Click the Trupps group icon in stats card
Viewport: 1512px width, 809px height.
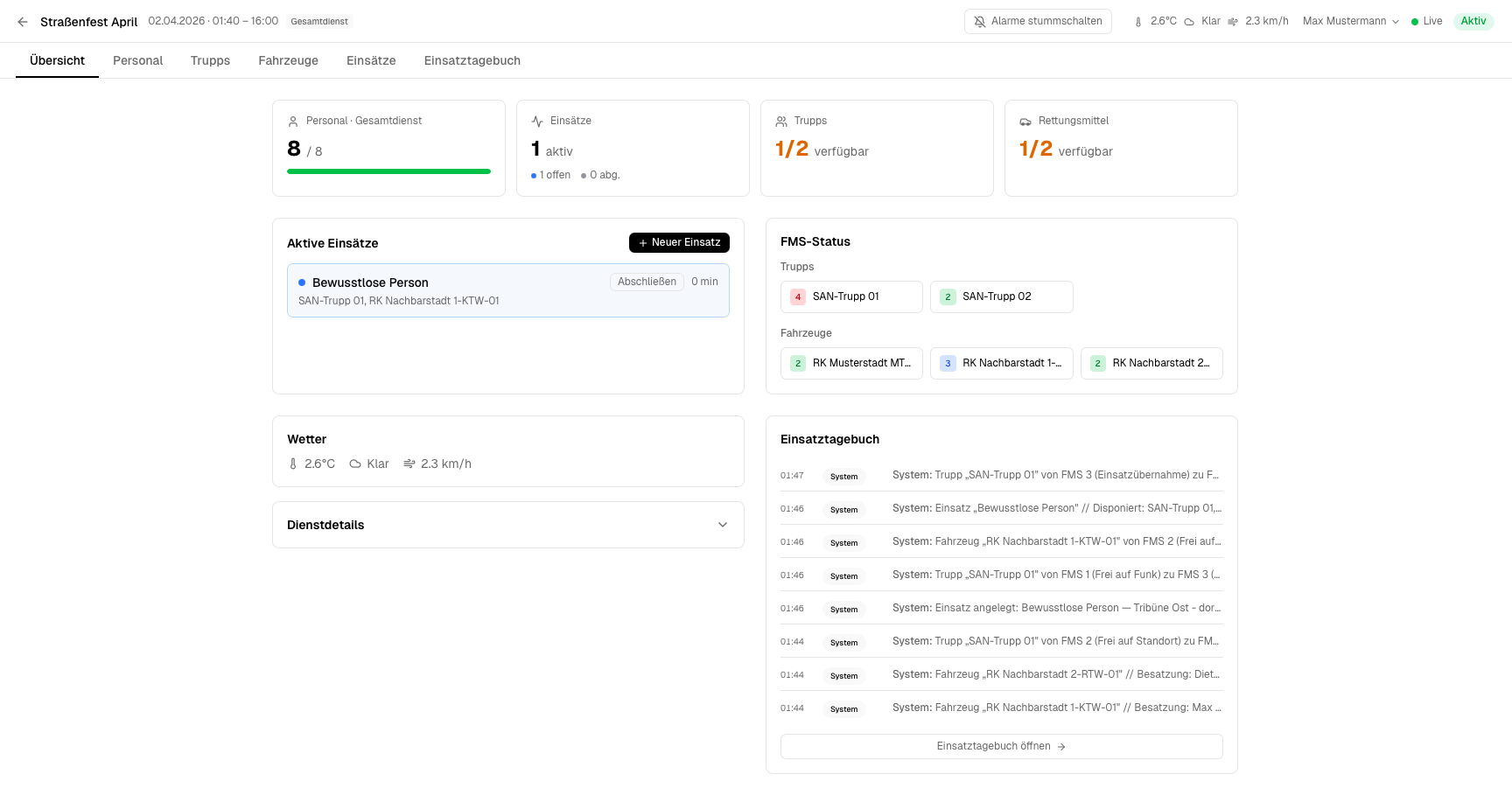click(x=781, y=122)
